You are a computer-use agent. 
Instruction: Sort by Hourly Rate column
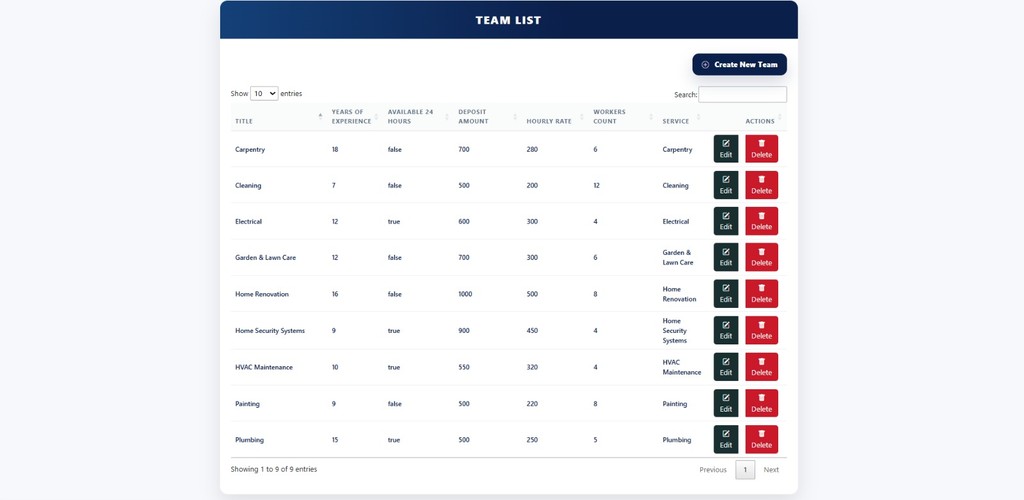pyautogui.click(x=554, y=117)
